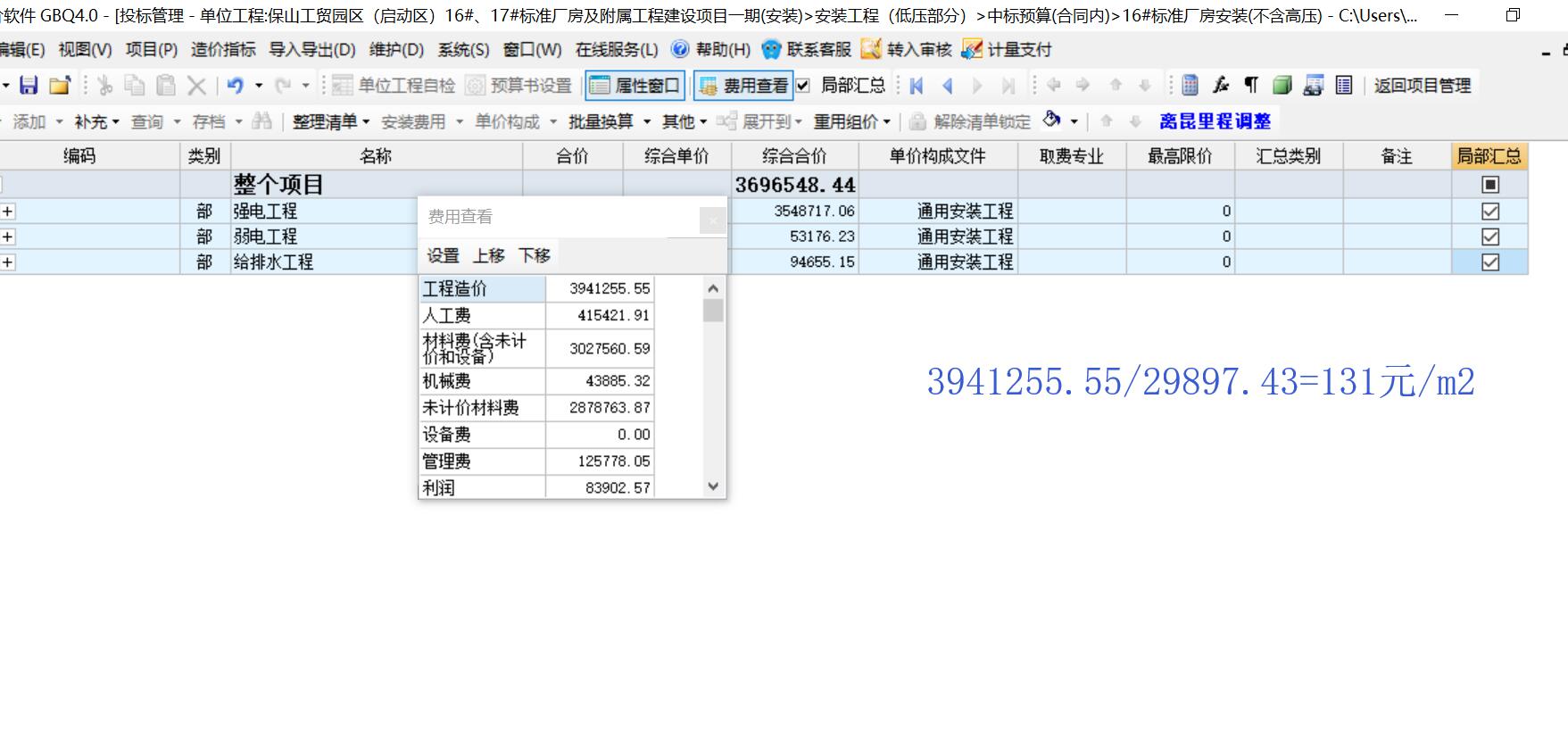This screenshot has height=739, width=1568.
Task: Uncheck 局部汇总 for 弱电工程 row
Action: tap(1489, 237)
